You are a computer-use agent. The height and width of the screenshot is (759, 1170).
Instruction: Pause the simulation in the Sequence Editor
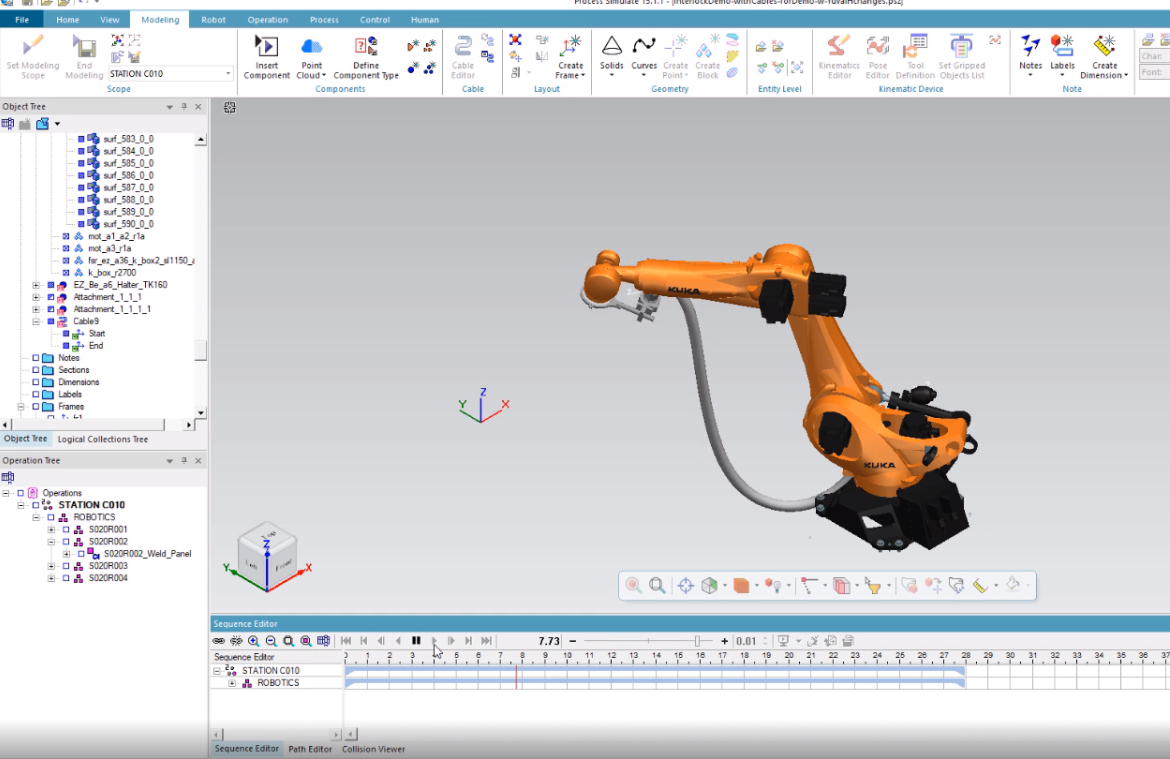click(x=415, y=640)
